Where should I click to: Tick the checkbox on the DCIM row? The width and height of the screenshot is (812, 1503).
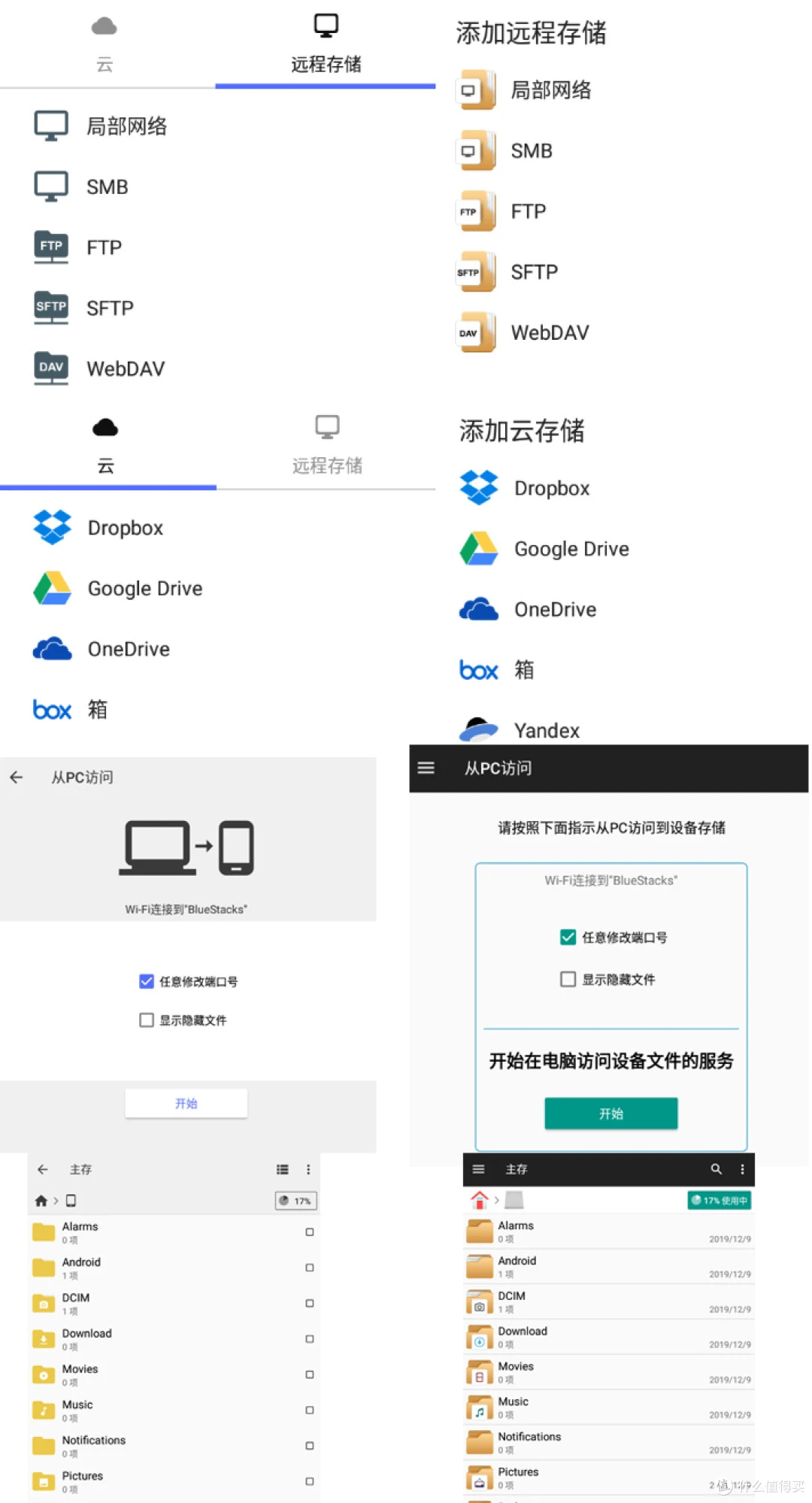point(310,1303)
